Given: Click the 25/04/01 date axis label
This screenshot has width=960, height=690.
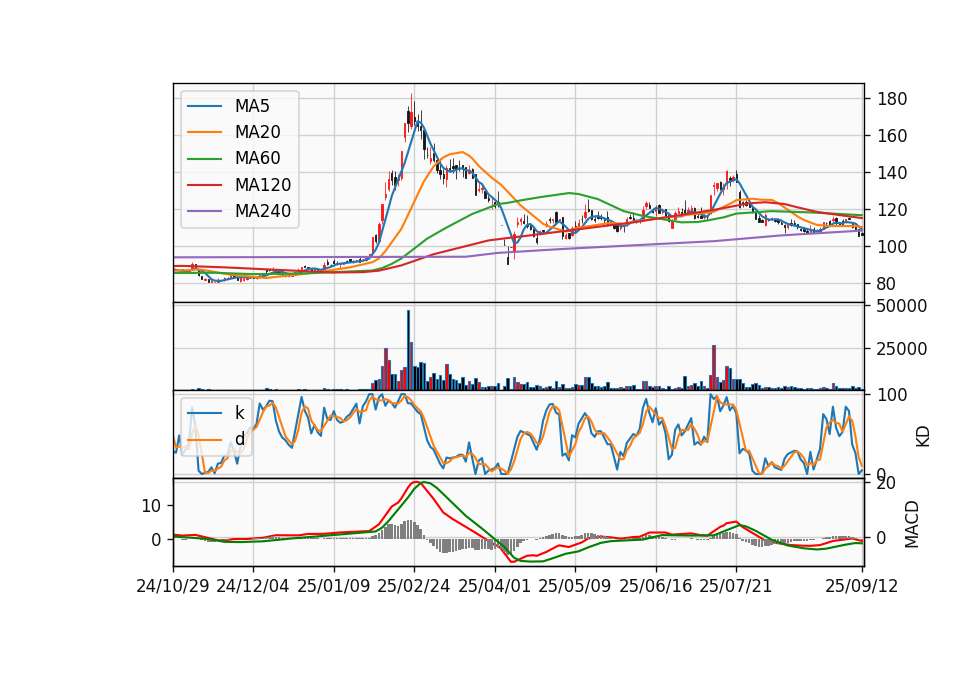Looking at the screenshot, I should coord(494,586).
